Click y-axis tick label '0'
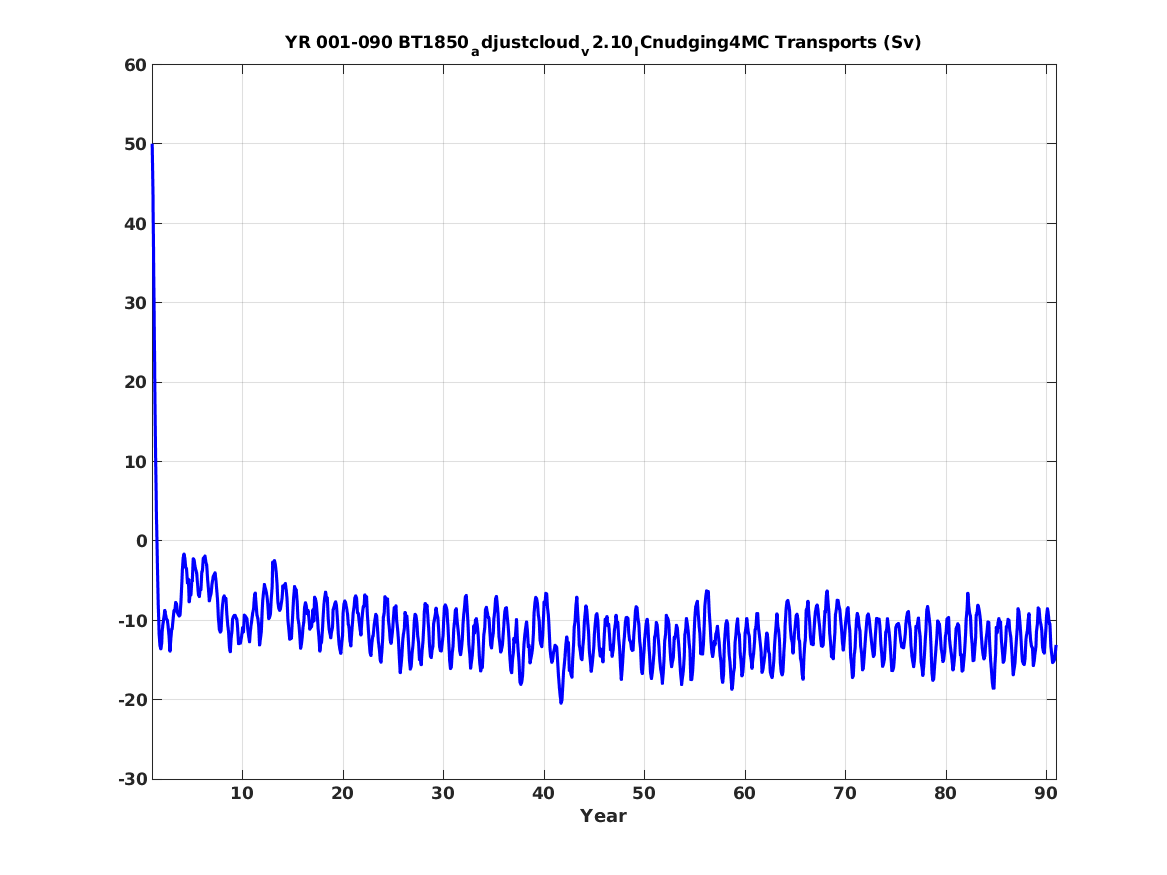Viewport: 1167px width, 875px height. (142, 541)
